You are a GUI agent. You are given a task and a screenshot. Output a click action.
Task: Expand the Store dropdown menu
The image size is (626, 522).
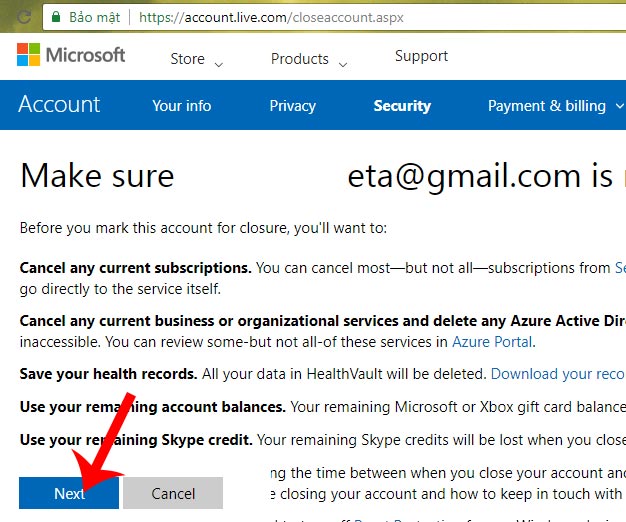(196, 60)
